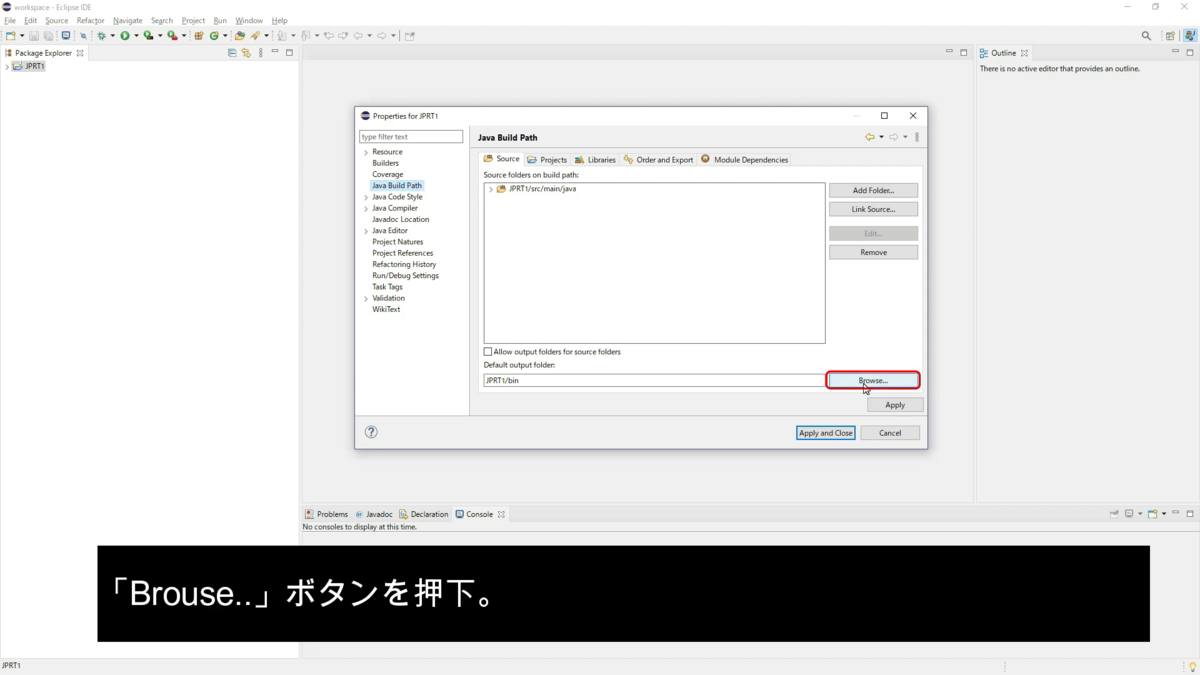Expand the JPRT1/src/main/java source folder
This screenshot has height=675, width=1200.
(490, 189)
